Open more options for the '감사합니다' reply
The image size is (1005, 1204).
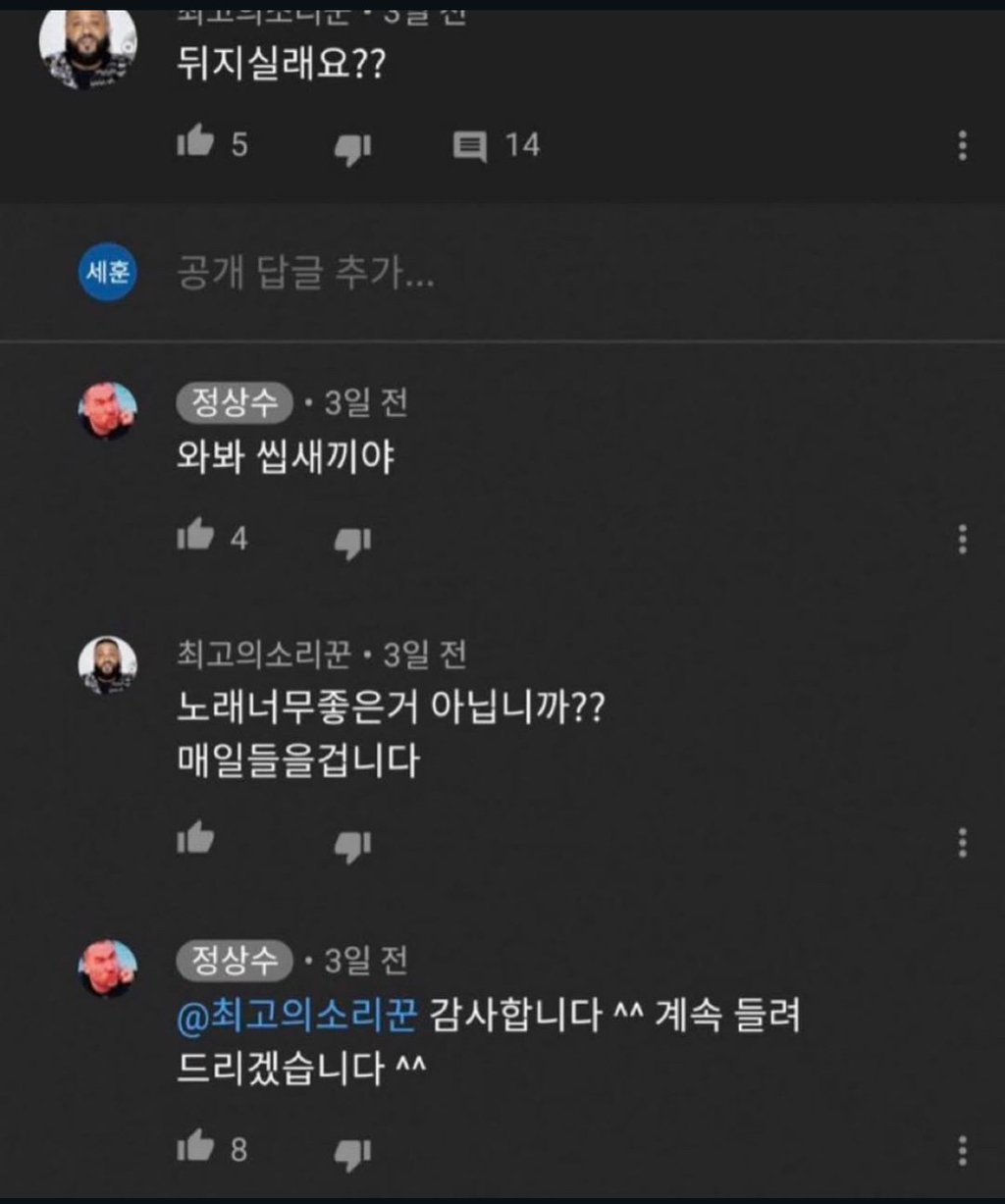point(963,1149)
